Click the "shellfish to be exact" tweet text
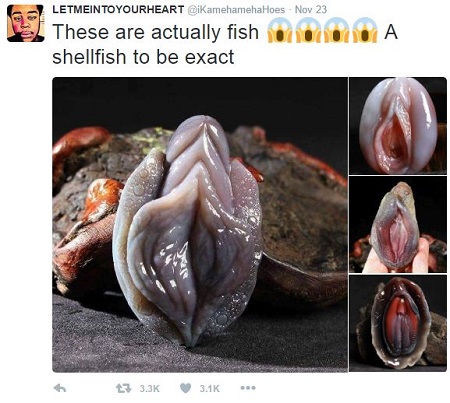450x403 pixels. 143,57
